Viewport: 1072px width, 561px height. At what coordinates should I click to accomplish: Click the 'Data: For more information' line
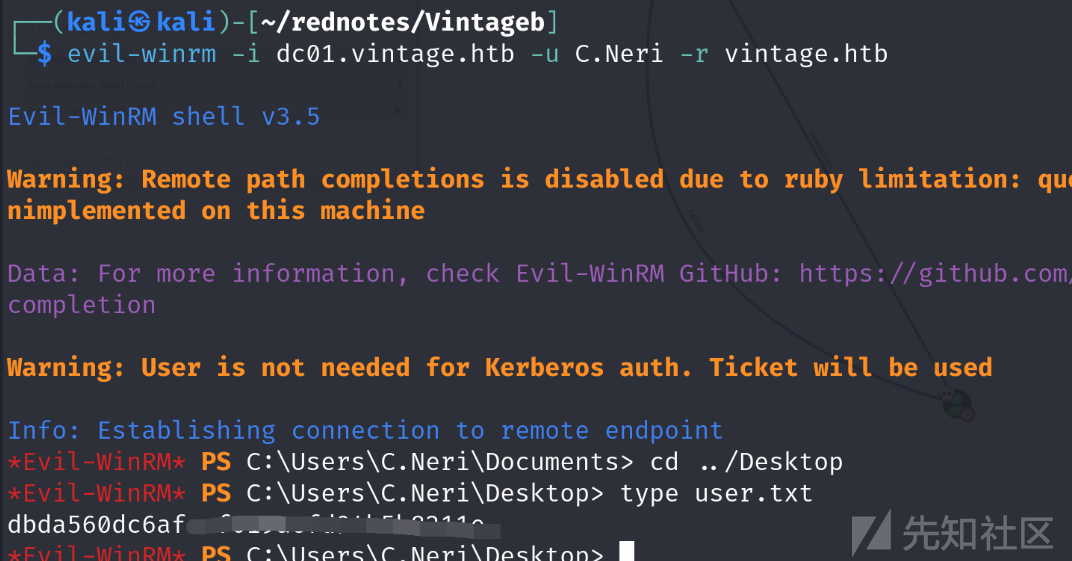[539, 274]
